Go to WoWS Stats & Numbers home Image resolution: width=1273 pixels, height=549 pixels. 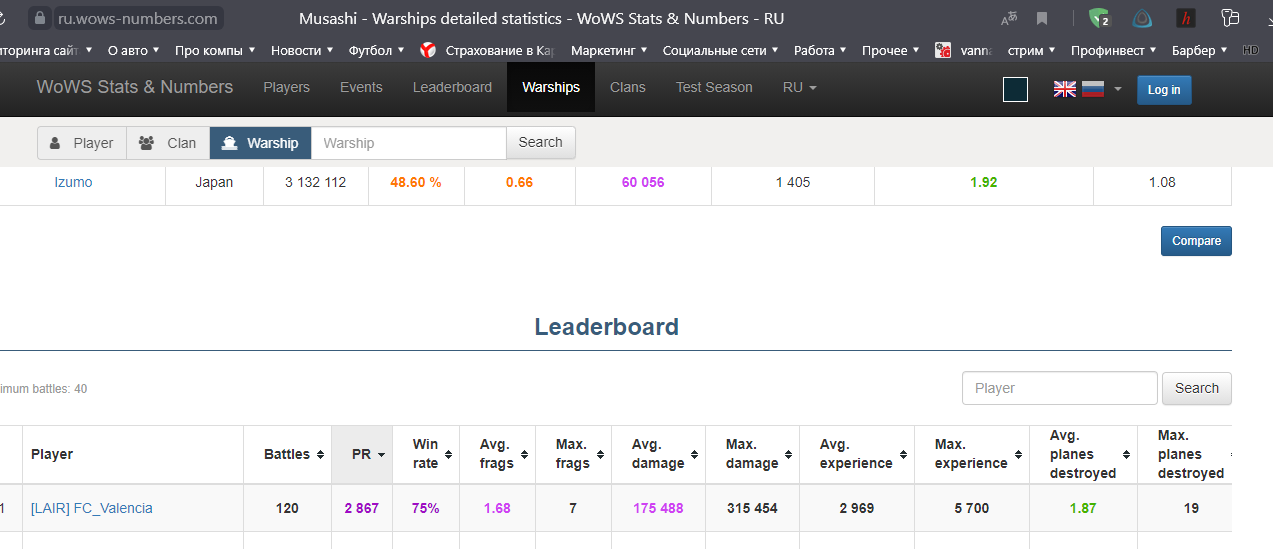point(135,87)
